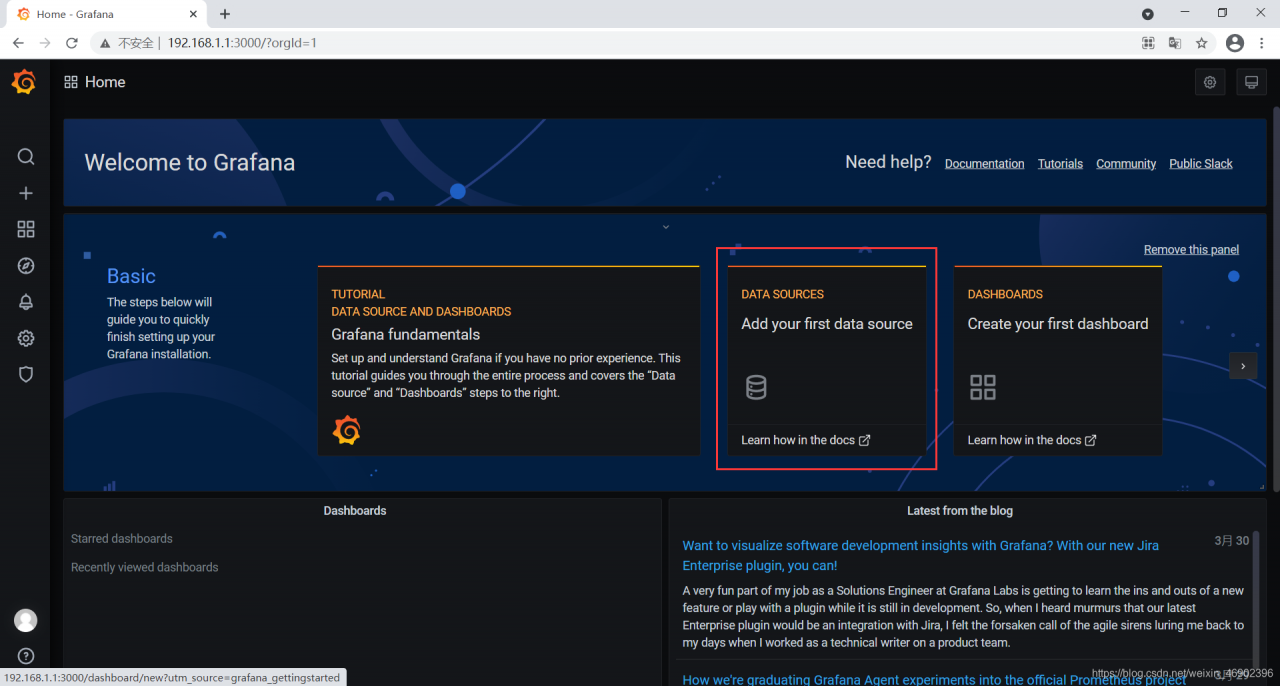Click the blog date 3月 30
This screenshot has width=1280, height=686.
(x=1232, y=540)
